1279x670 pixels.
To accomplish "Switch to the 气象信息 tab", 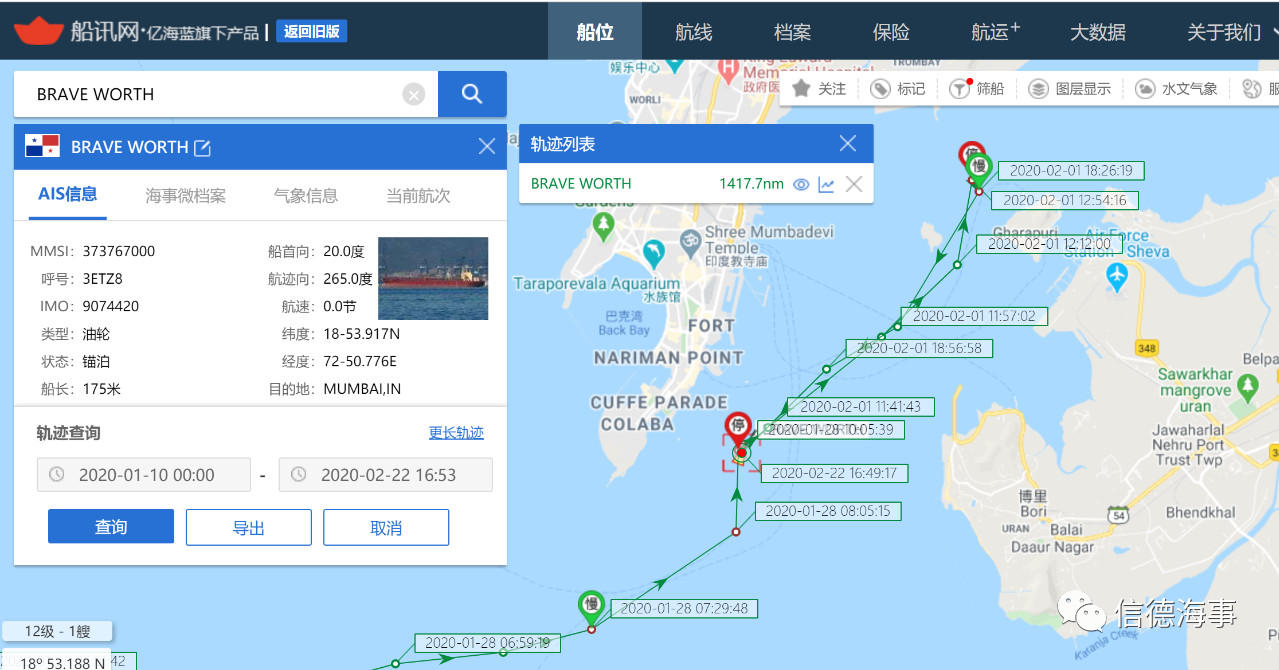I will tap(306, 196).
